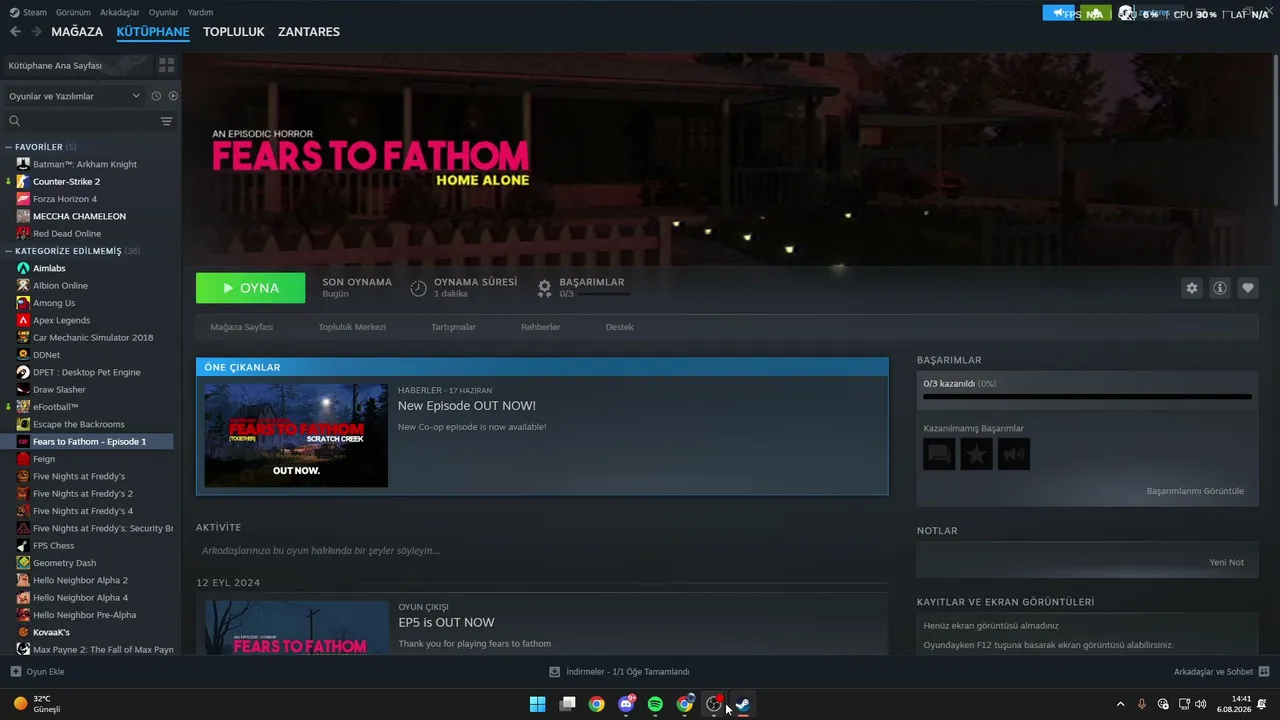Go forward with the forward arrow
Screen dimensions: 1280x720
tap(36, 32)
